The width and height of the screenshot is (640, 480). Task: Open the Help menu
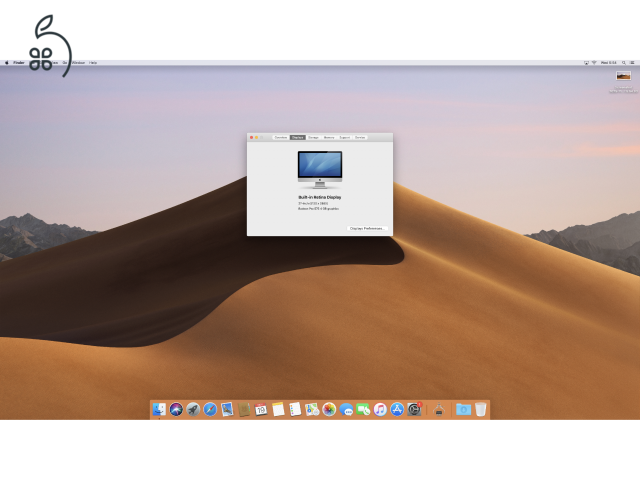click(x=93, y=63)
